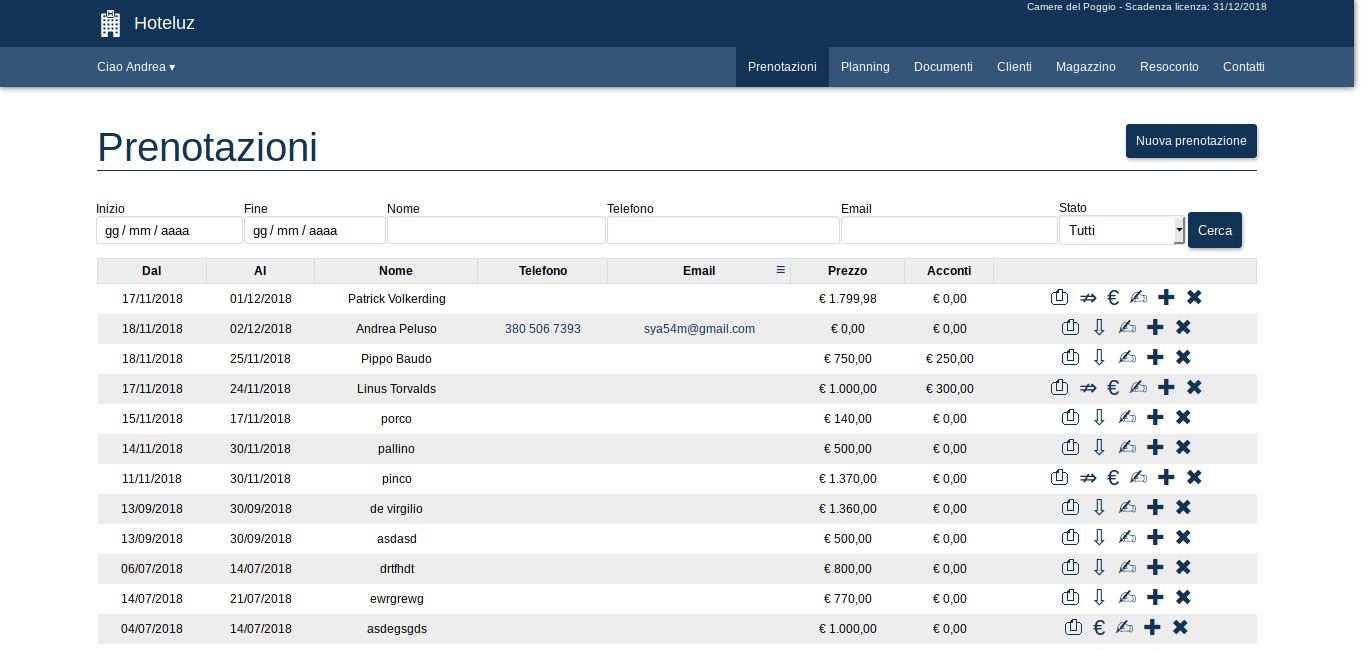Click the down-arrow icon in Pippo Baudo's row
Image resolution: width=1366 pixels, height=649 pixels.
coord(1098,358)
